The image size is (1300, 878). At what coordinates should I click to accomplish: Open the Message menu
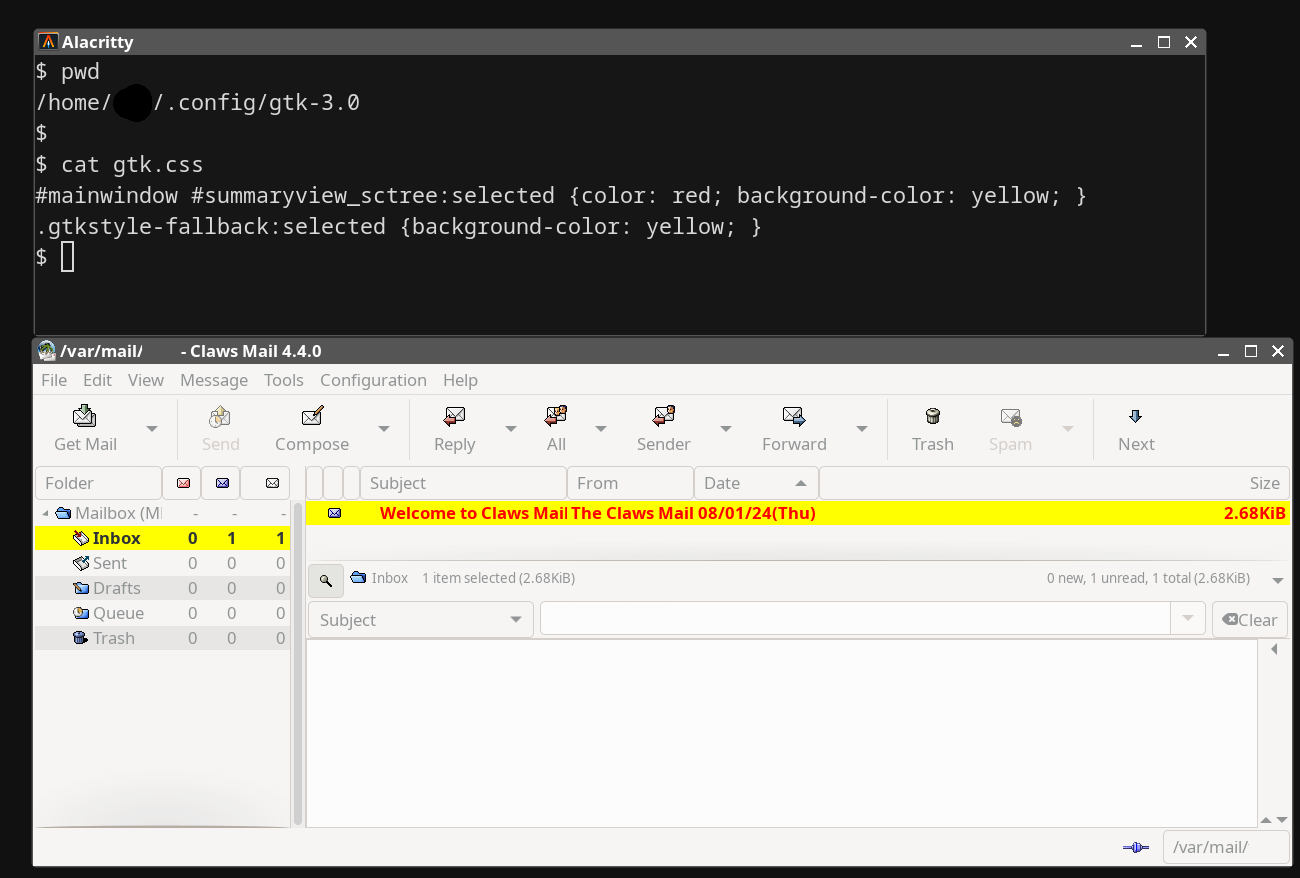(x=213, y=380)
